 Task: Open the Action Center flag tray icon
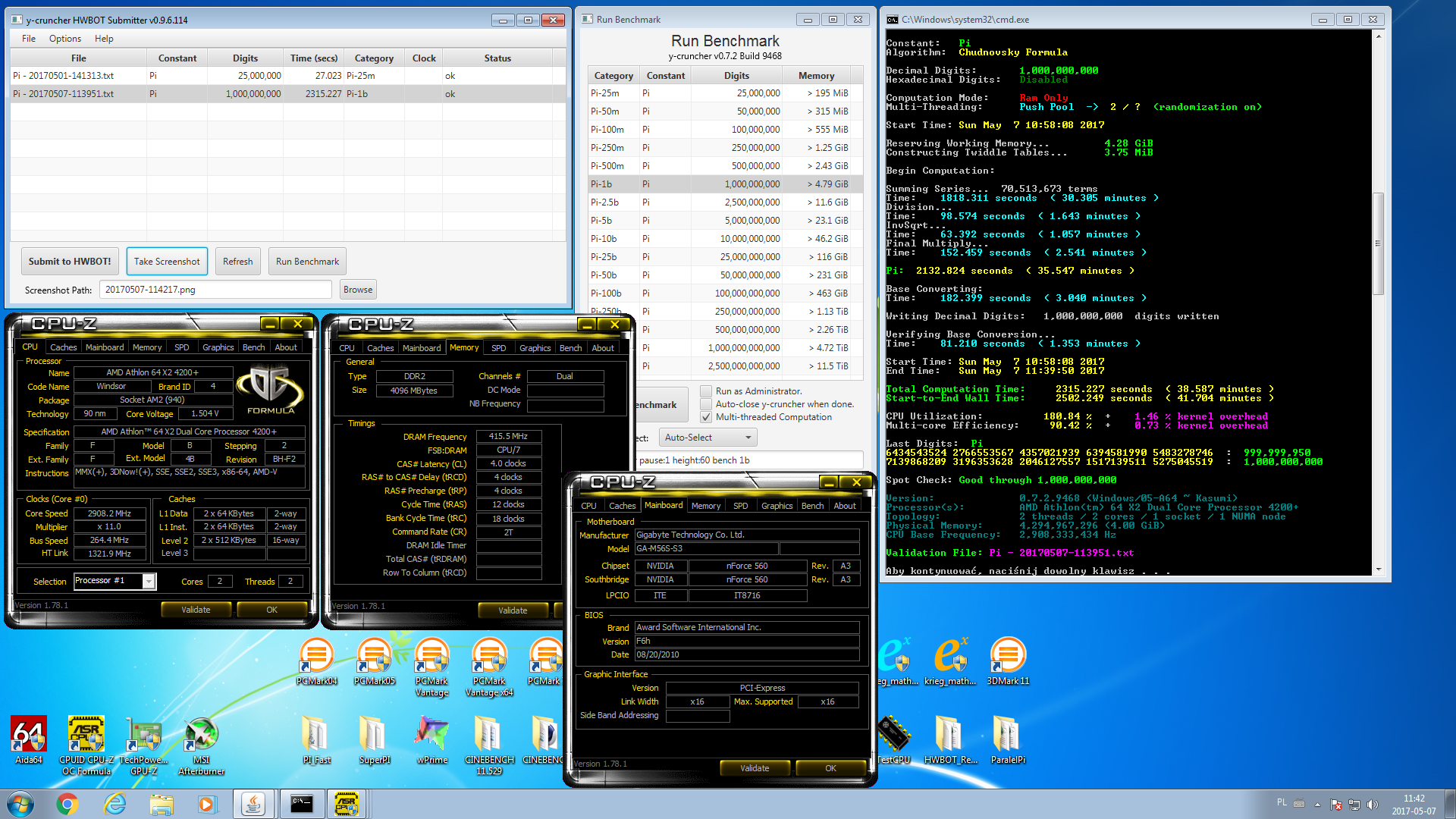[x=1336, y=805]
